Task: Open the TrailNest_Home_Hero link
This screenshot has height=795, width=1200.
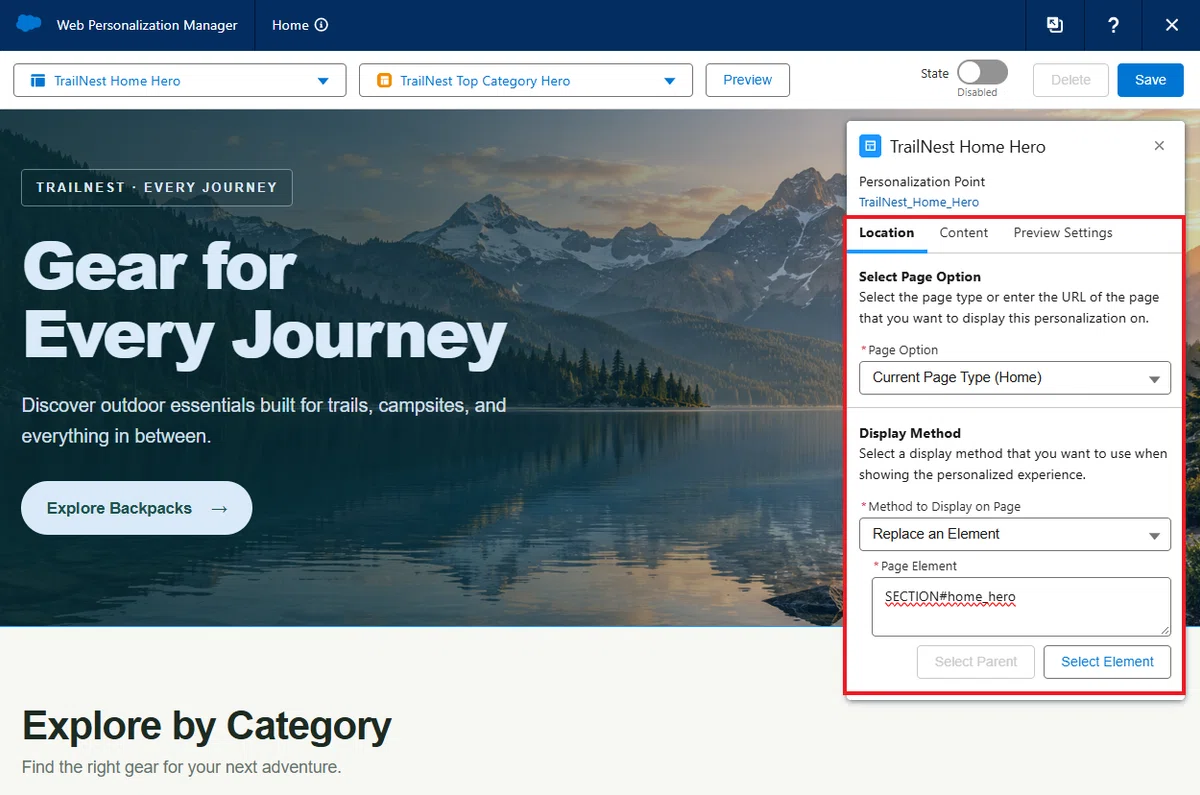Action: coord(919,202)
